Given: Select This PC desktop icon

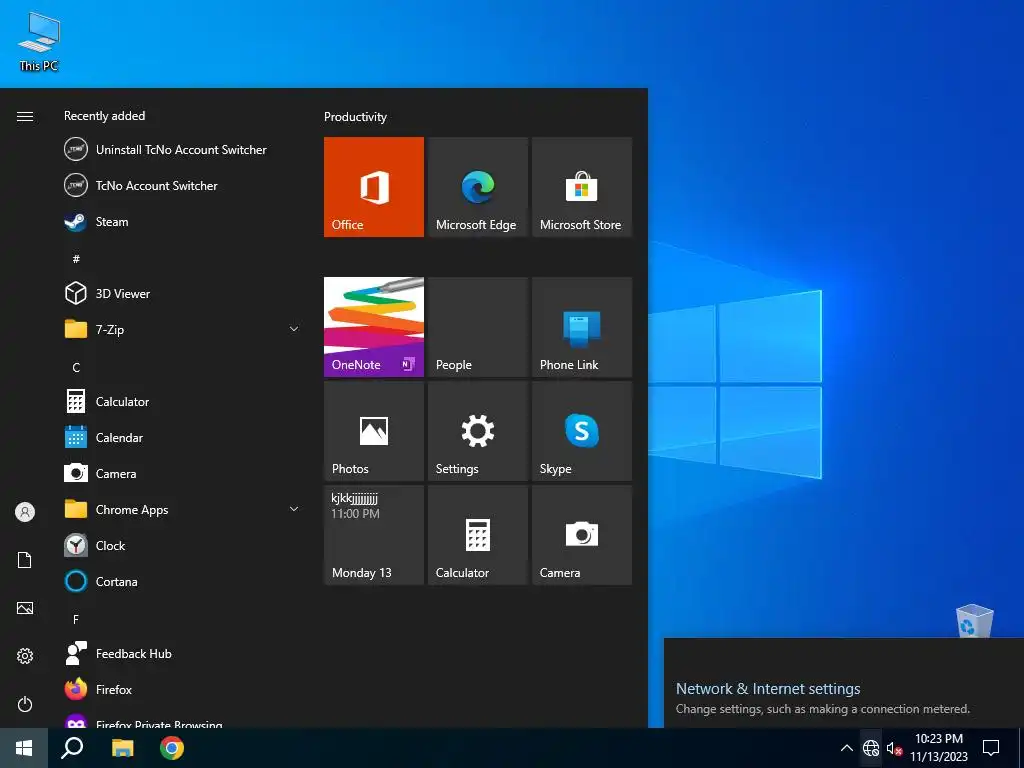Looking at the screenshot, I should tap(39, 42).
